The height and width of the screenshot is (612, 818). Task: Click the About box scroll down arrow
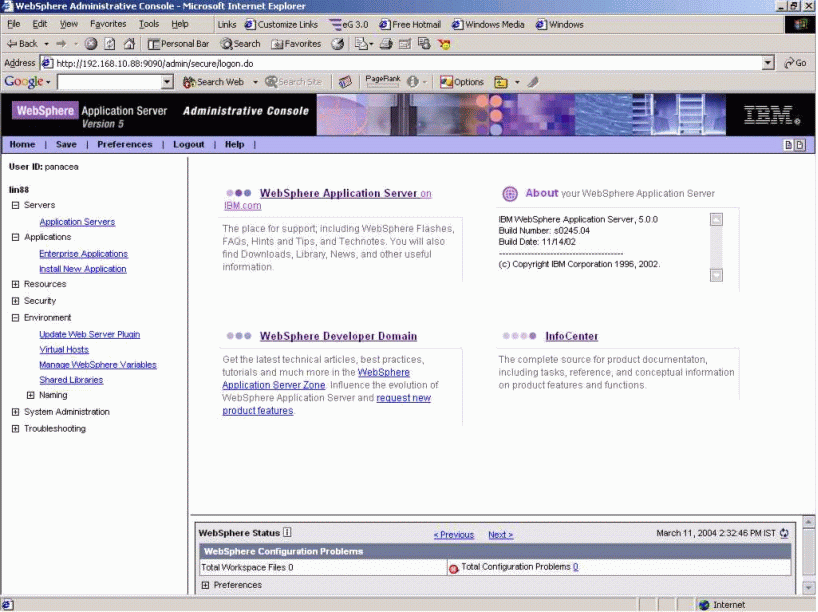point(716,275)
